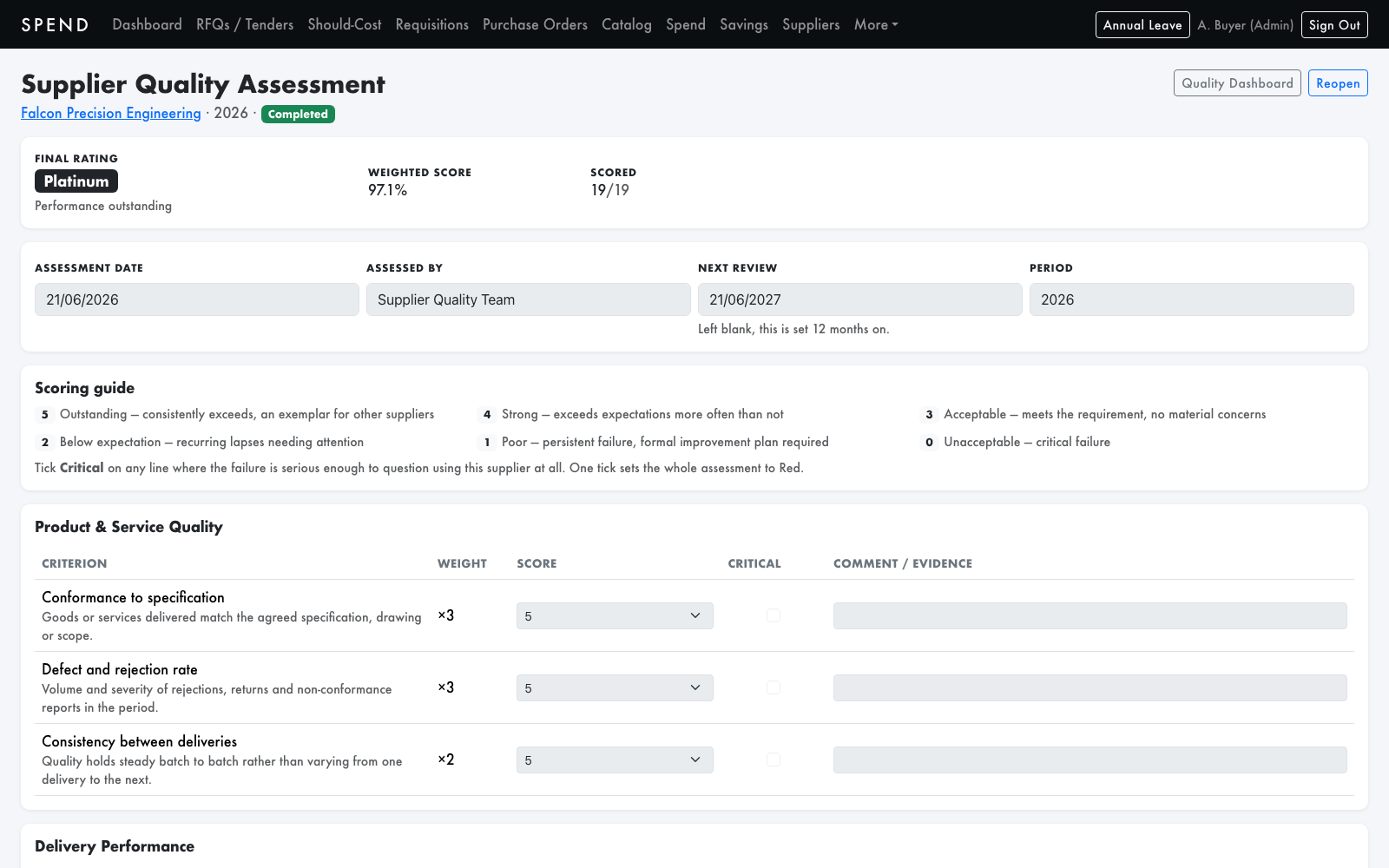1389x868 pixels.
Task: Click the Delivery Performance section heading
Action: tap(115, 846)
